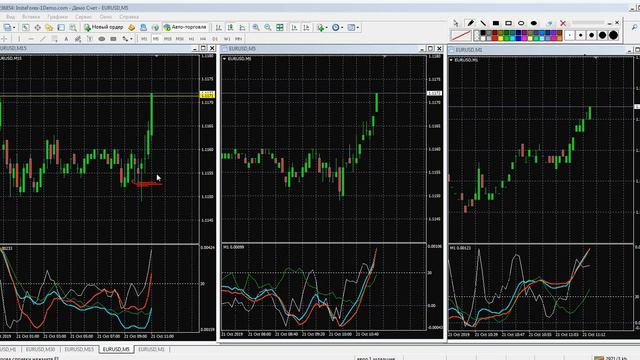Switch to the EURUSD,M5 chart tab
This screenshot has height=360, width=640.
(116, 349)
